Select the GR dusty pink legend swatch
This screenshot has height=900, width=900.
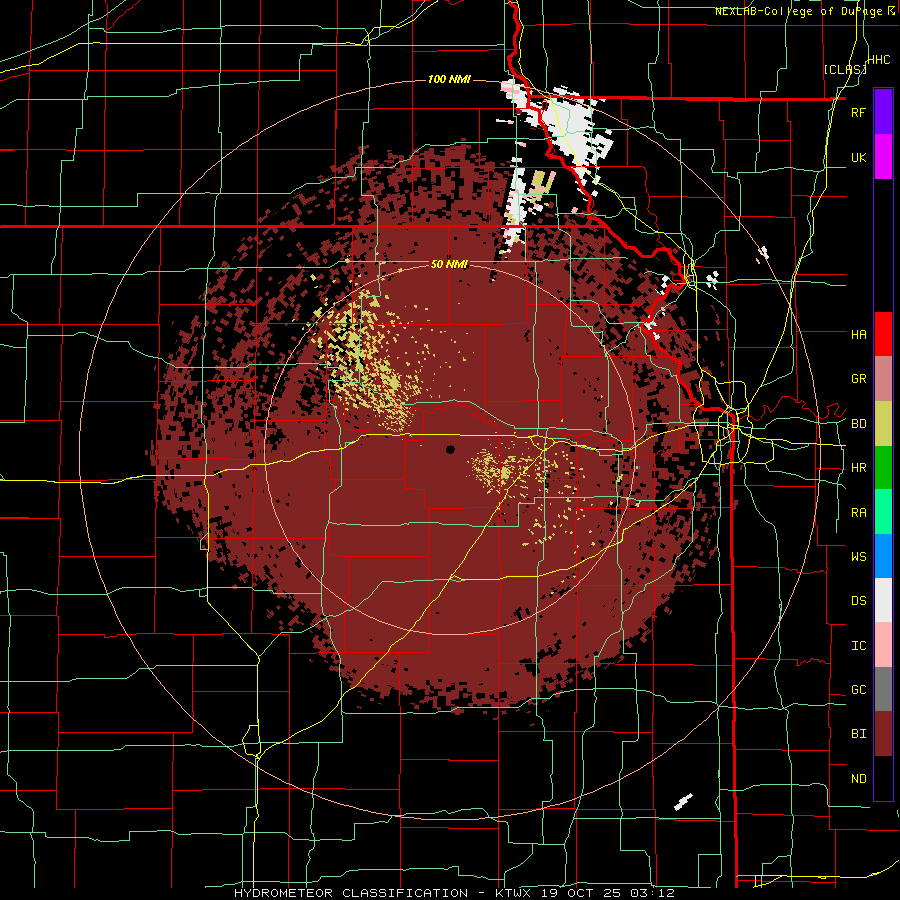pyautogui.click(x=883, y=379)
